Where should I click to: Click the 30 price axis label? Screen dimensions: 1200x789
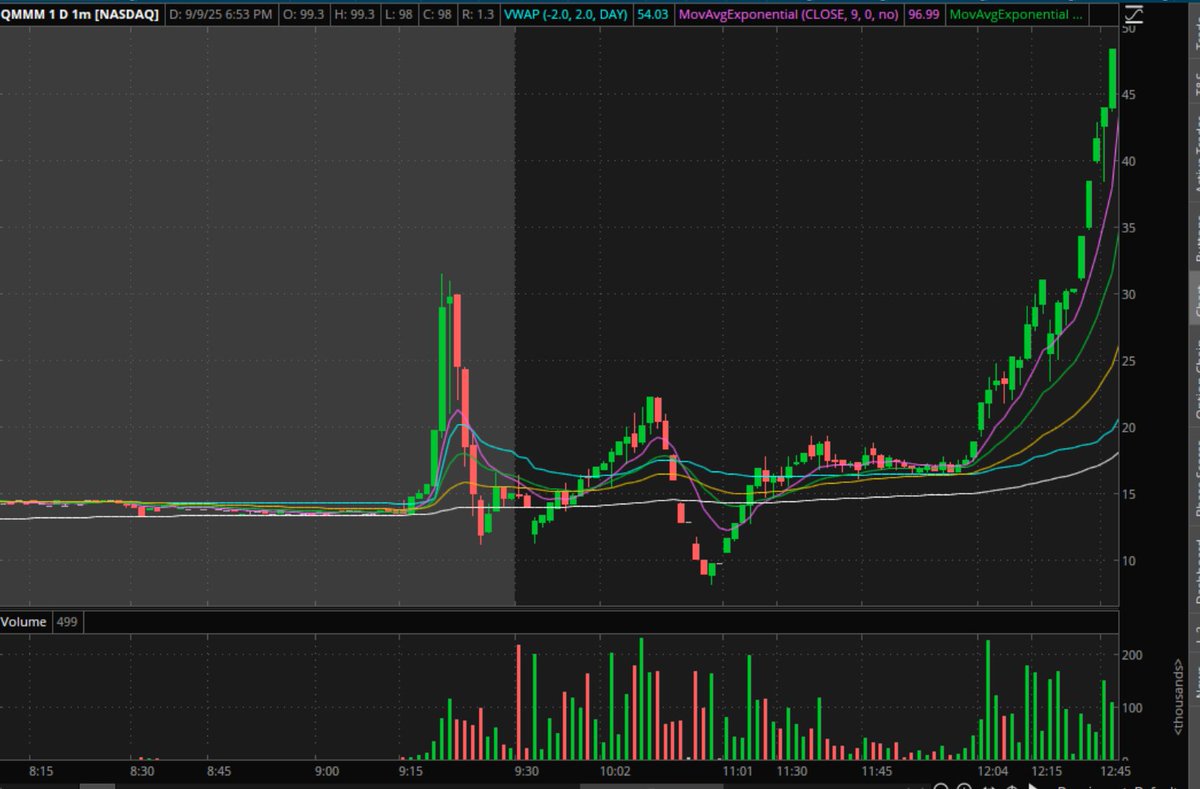1127,294
